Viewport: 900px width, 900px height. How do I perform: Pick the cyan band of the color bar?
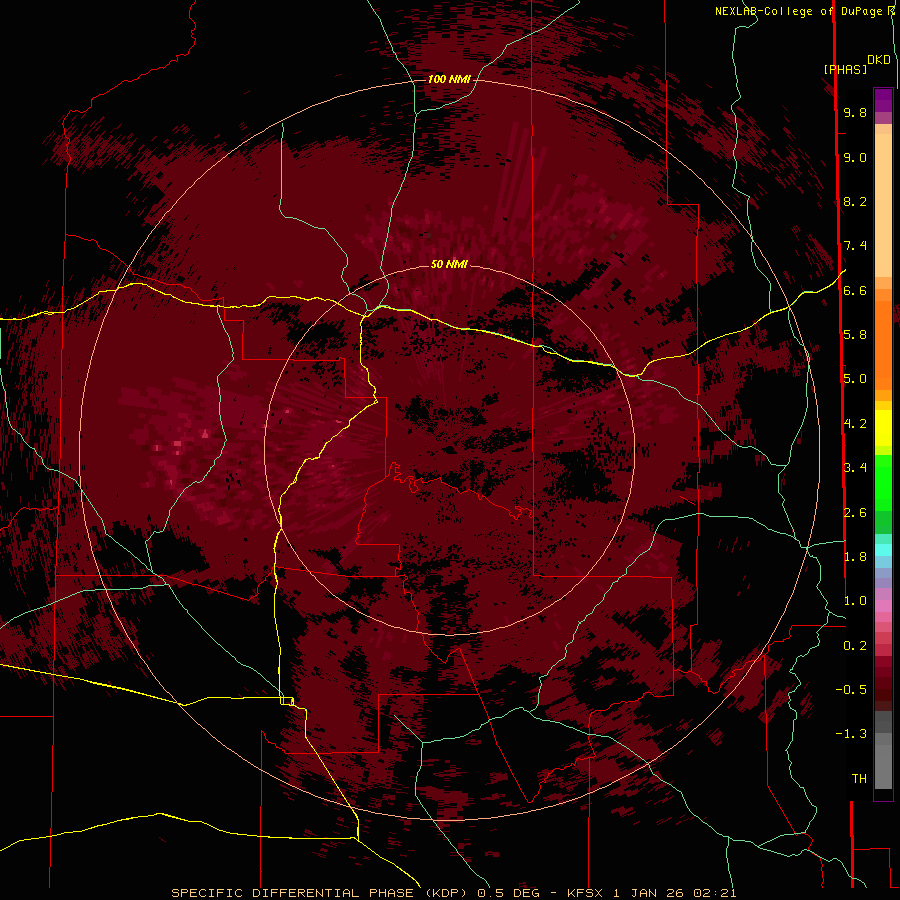pos(883,550)
